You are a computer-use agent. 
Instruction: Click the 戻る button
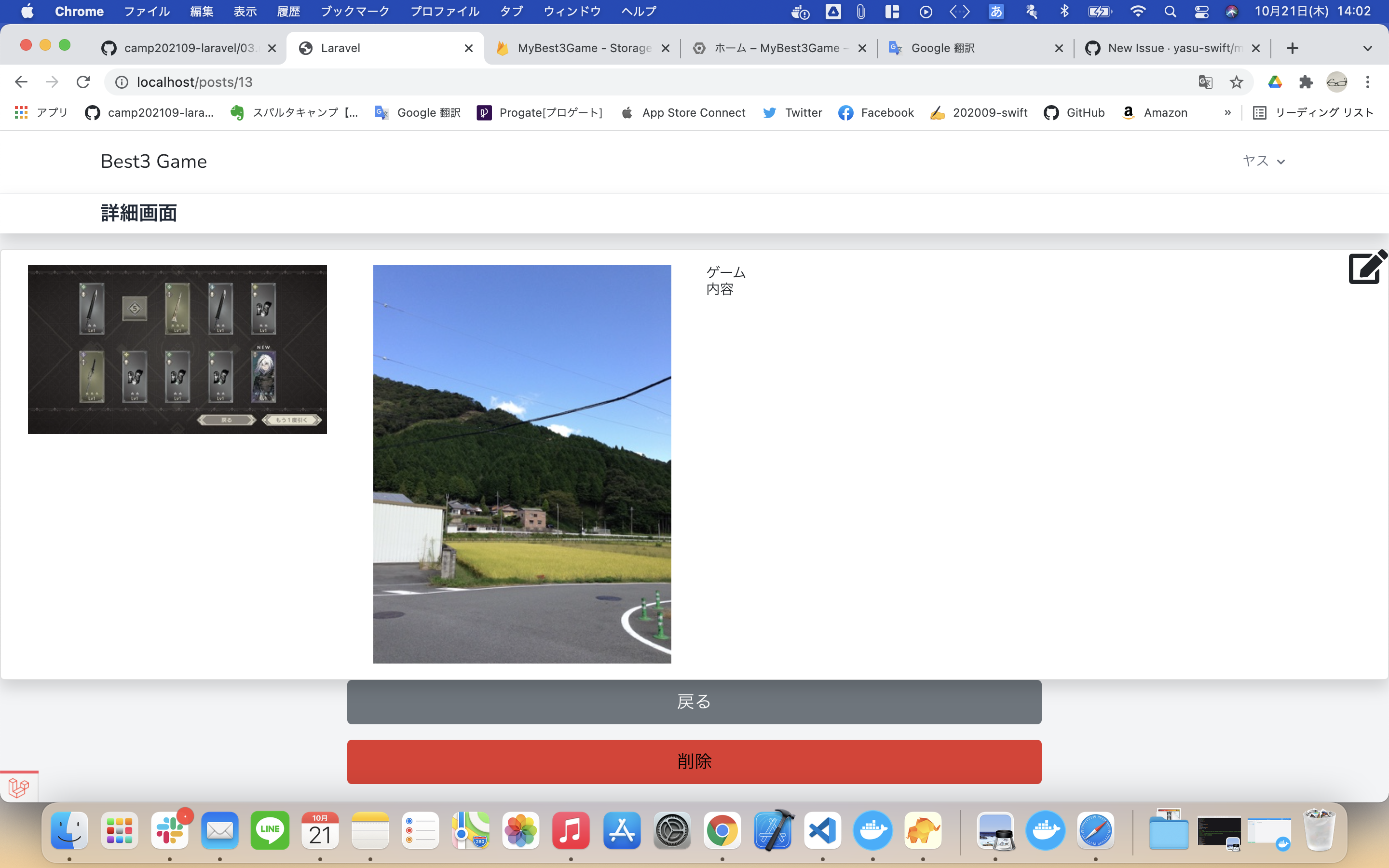694,702
